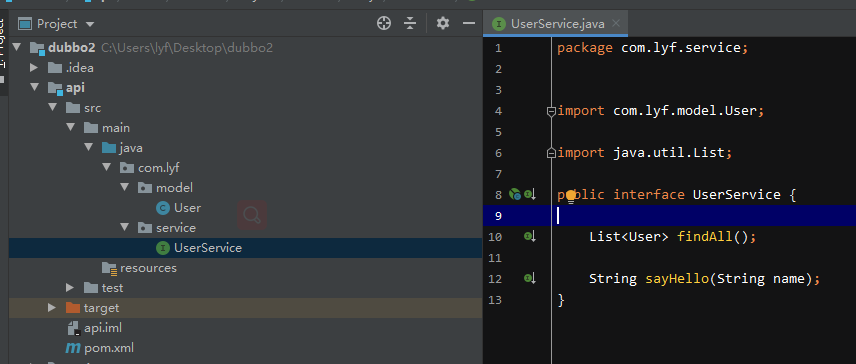Screen dimensions: 856x364
Task: Expand the test folder arrow
Action: (x=70, y=287)
